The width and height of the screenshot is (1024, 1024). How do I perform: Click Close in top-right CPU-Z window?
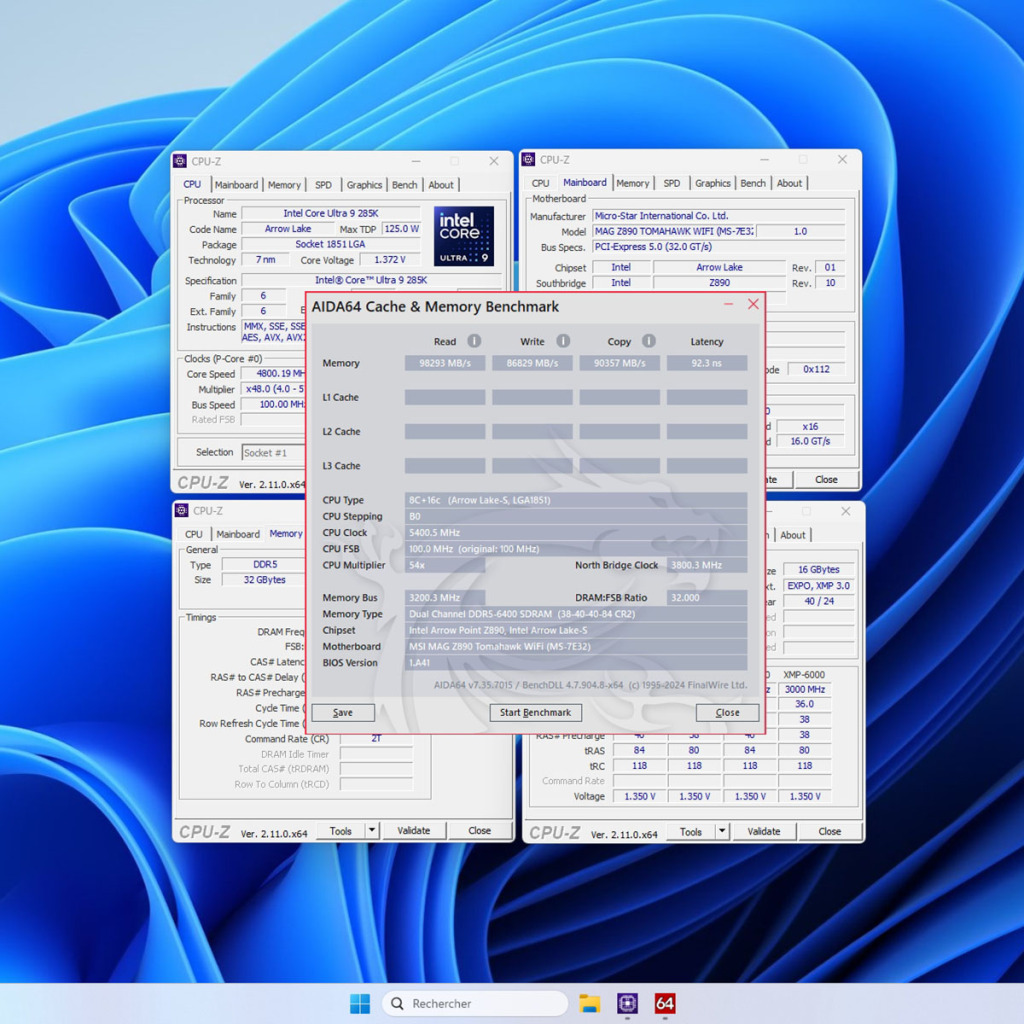[x=826, y=479]
